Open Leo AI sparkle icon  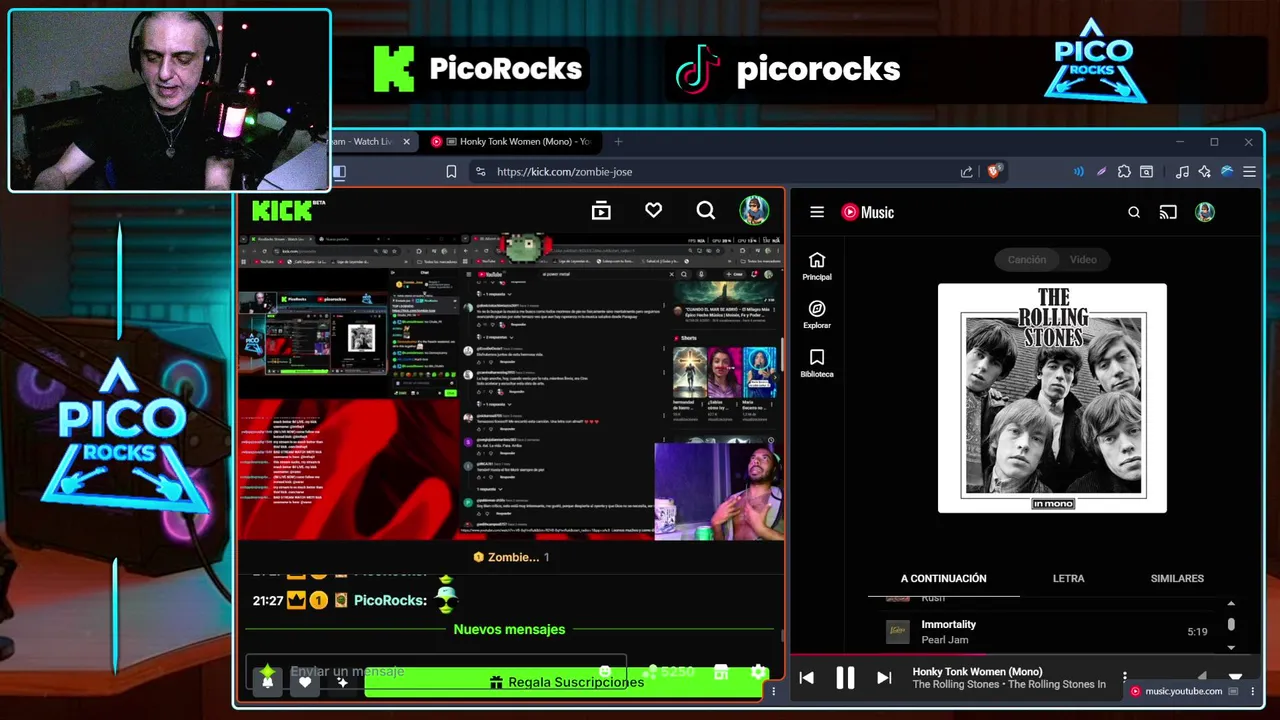pos(1204,172)
